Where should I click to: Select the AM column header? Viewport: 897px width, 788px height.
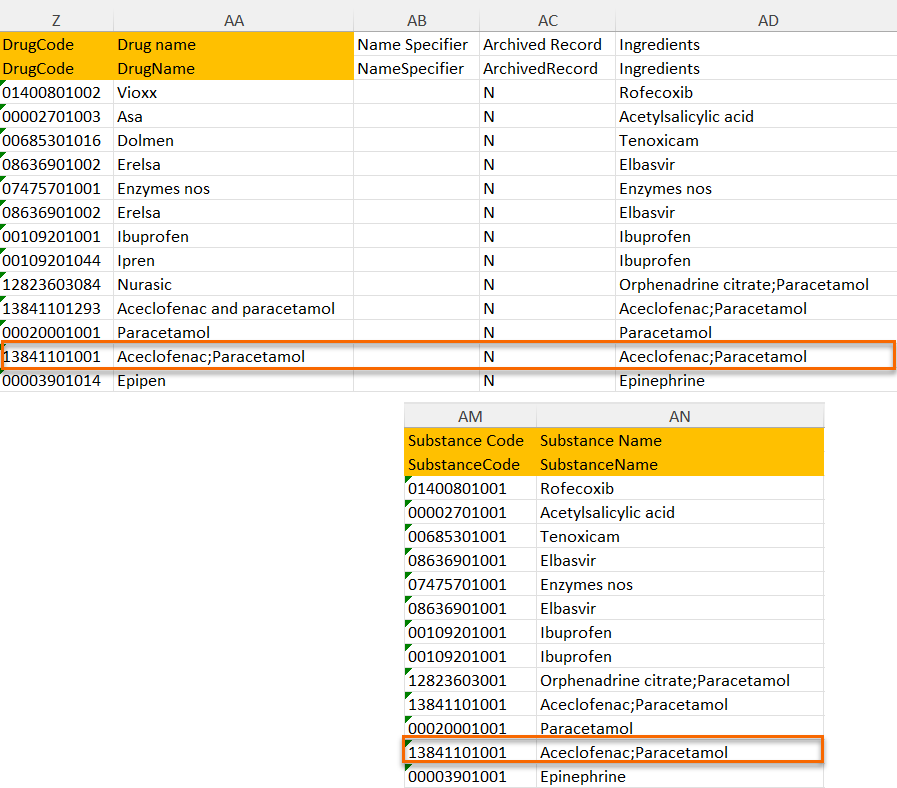470,416
